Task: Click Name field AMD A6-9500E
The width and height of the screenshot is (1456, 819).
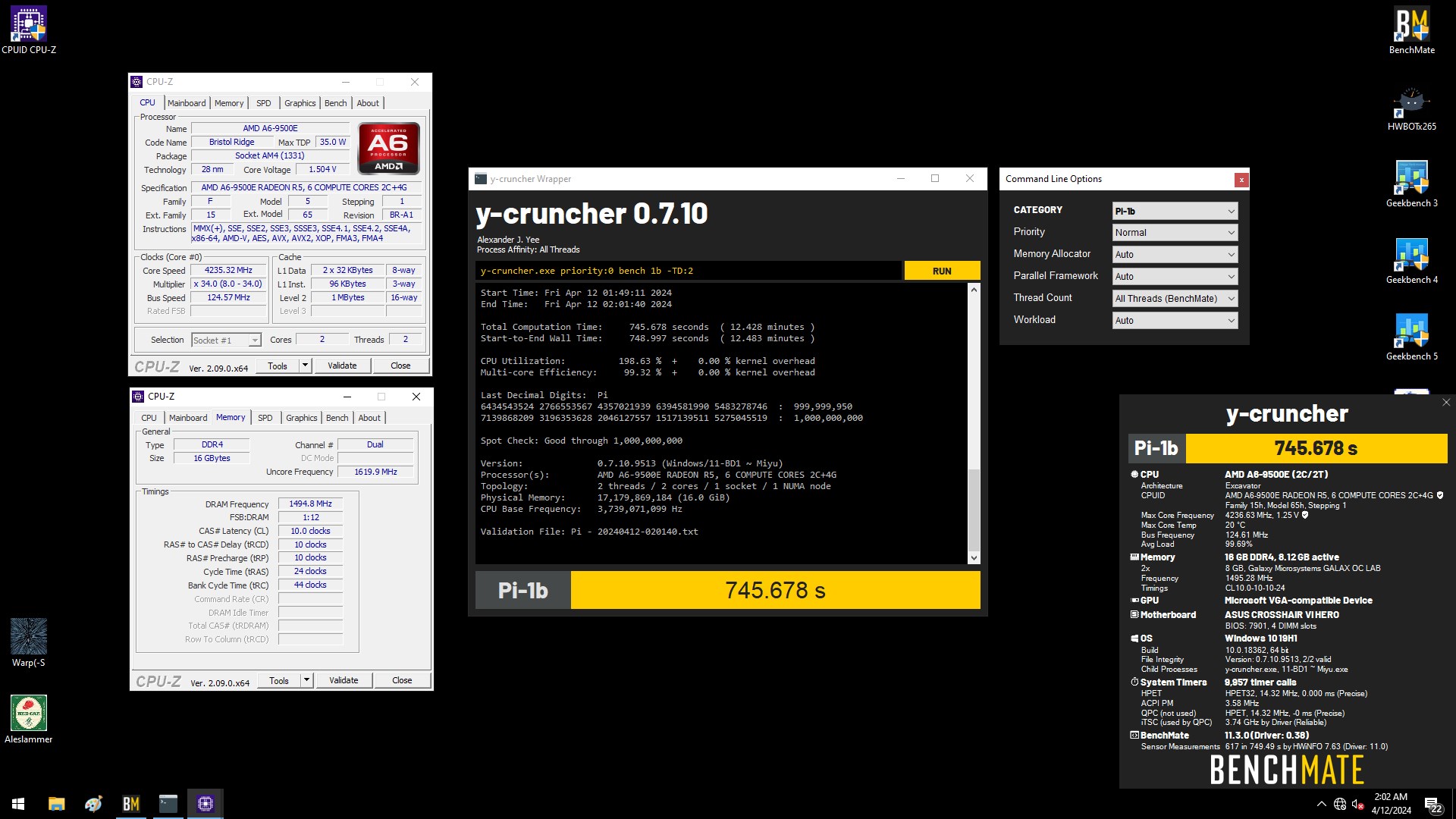Action: [x=270, y=129]
